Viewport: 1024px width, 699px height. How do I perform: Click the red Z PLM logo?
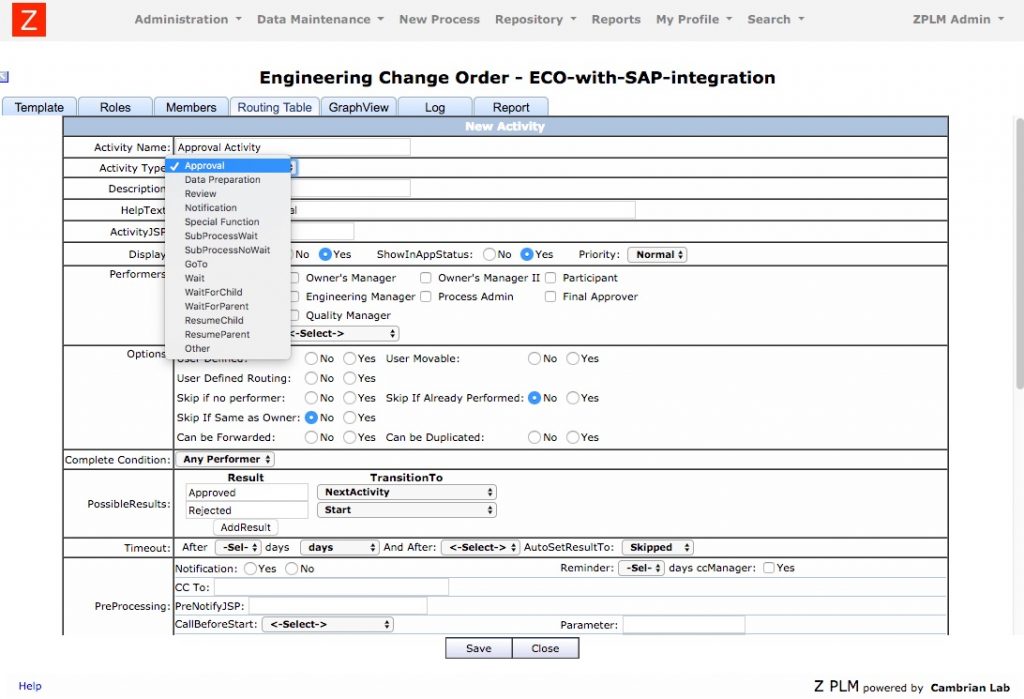click(27, 19)
